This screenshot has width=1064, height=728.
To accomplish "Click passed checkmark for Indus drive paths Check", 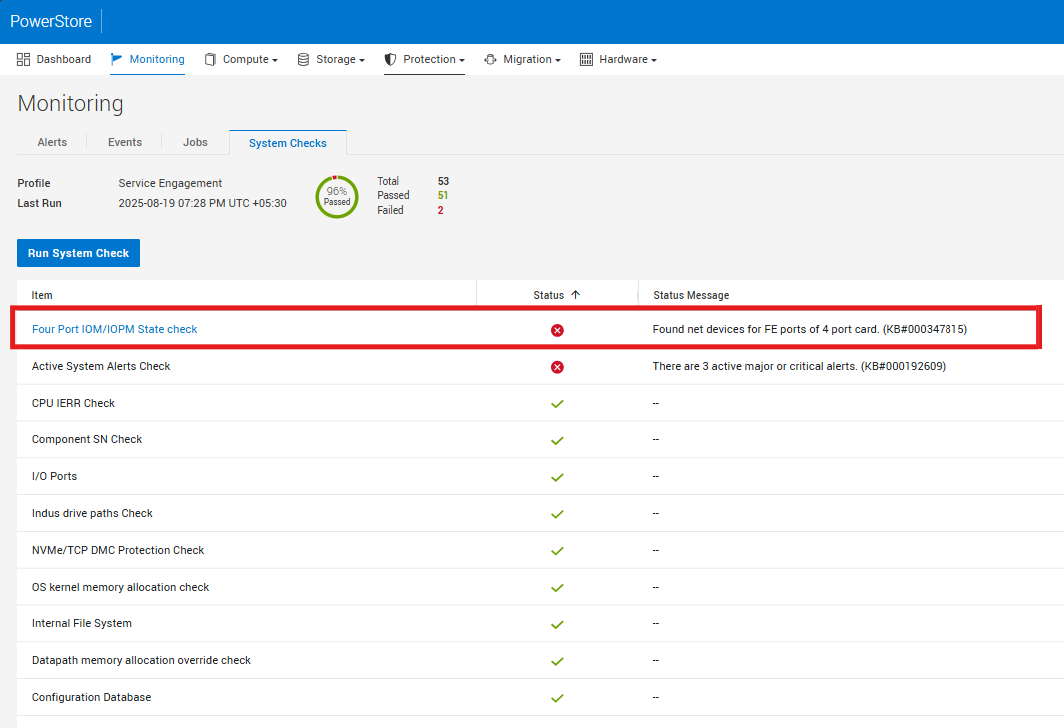I will tap(557, 514).
